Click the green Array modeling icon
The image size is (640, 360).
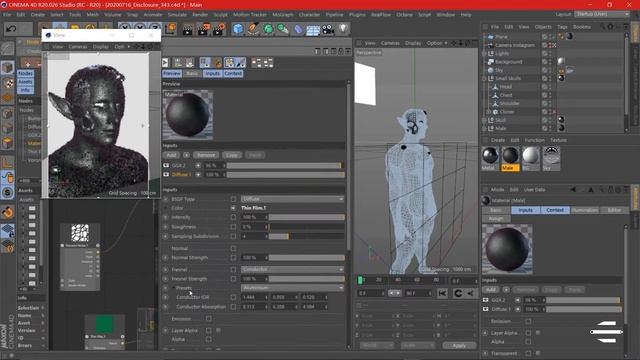pyautogui.click(x=283, y=29)
